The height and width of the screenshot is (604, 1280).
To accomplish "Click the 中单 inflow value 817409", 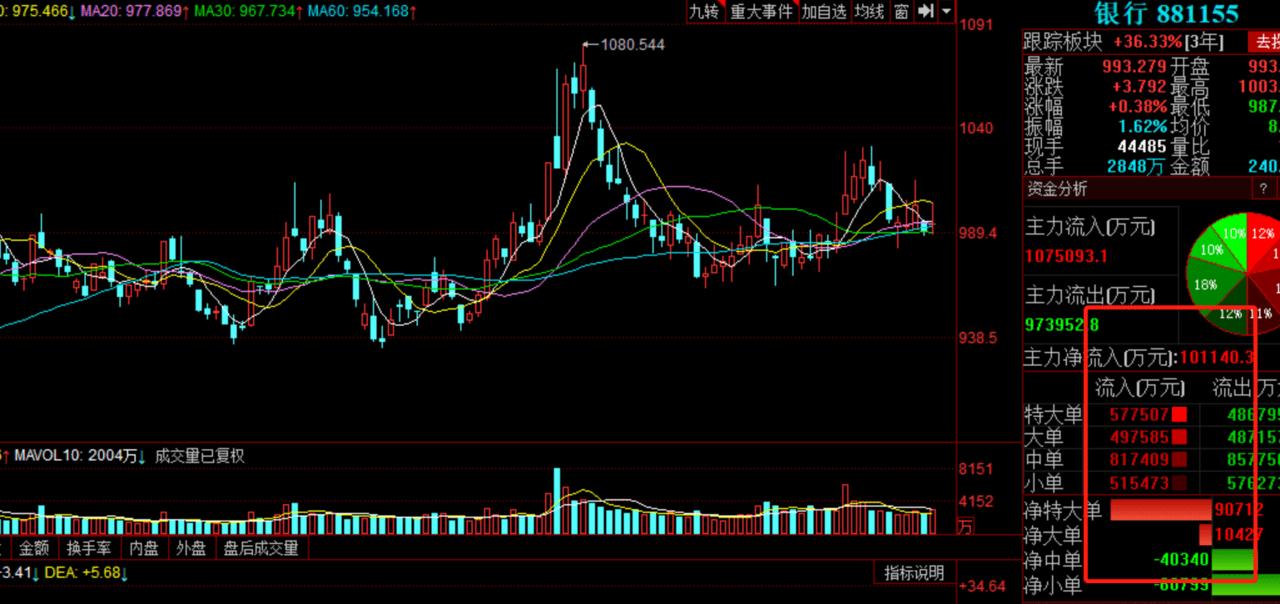I will coord(1139,461).
